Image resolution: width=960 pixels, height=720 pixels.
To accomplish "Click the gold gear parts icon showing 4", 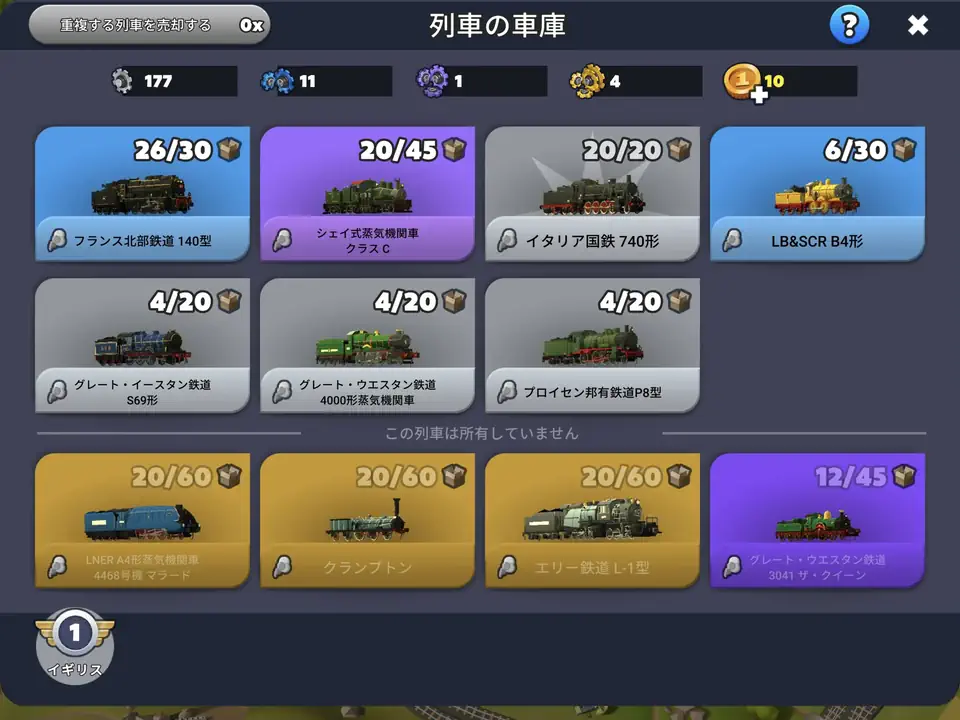I will [x=587, y=81].
